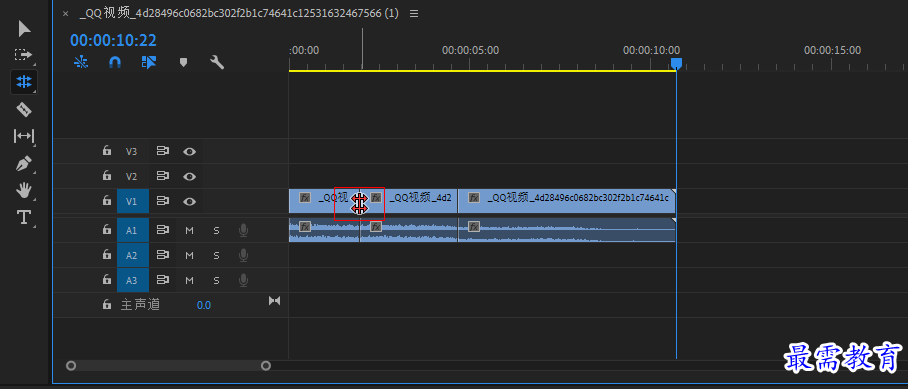Hide track V3 output eye

click(189, 152)
